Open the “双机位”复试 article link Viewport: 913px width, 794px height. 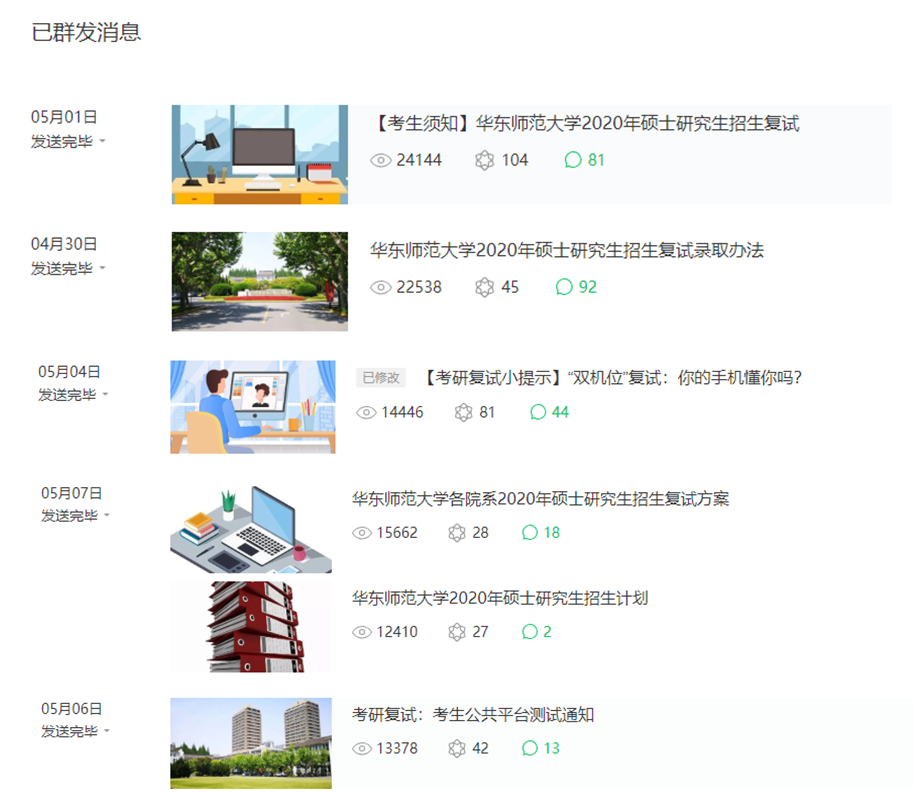[x=613, y=377]
